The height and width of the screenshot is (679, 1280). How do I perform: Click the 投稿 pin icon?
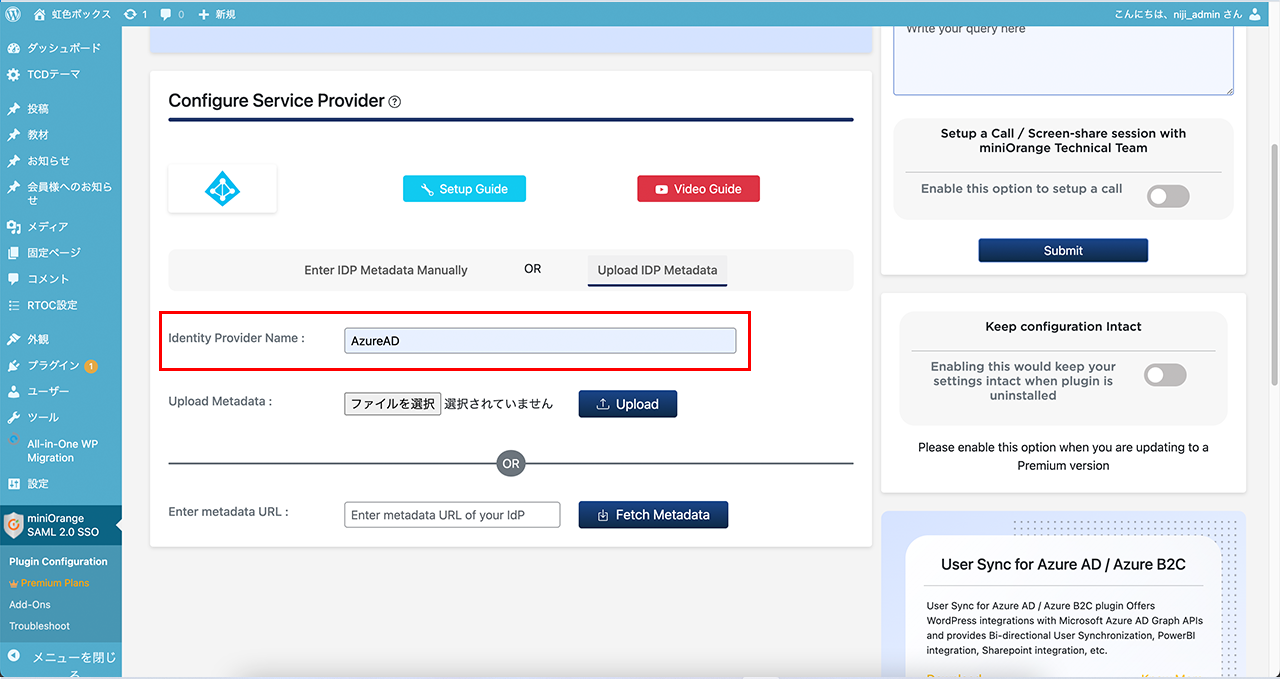pyautogui.click(x=13, y=108)
